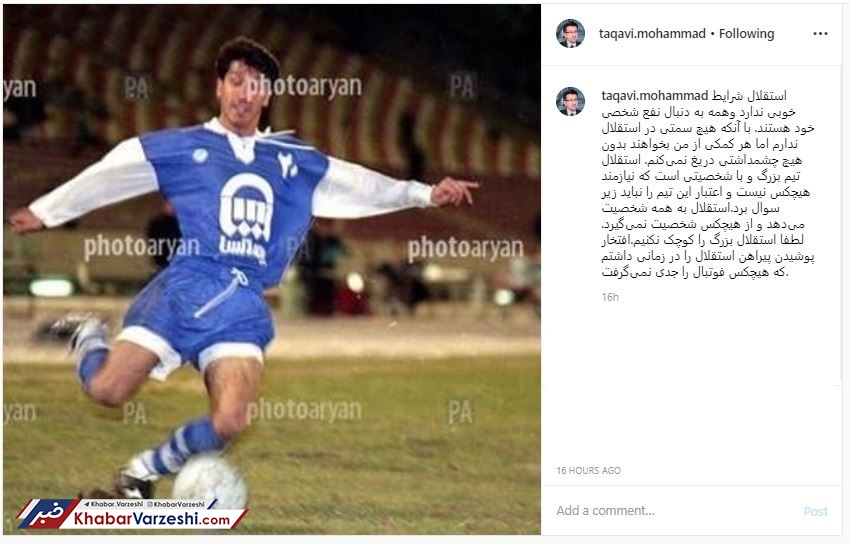The width and height of the screenshot is (849, 544).
Task: Click the football player photo
Action: pos(272,269)
